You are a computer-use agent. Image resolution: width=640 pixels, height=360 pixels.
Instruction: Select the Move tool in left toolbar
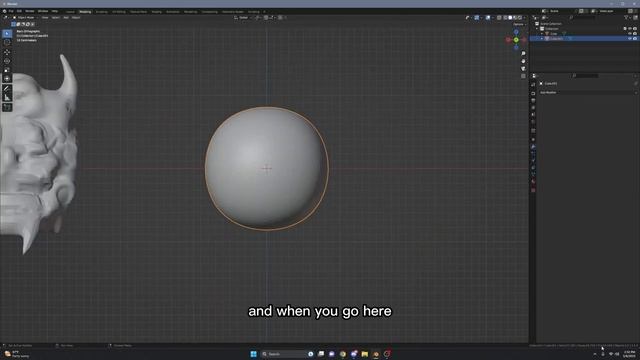point(7,52)
